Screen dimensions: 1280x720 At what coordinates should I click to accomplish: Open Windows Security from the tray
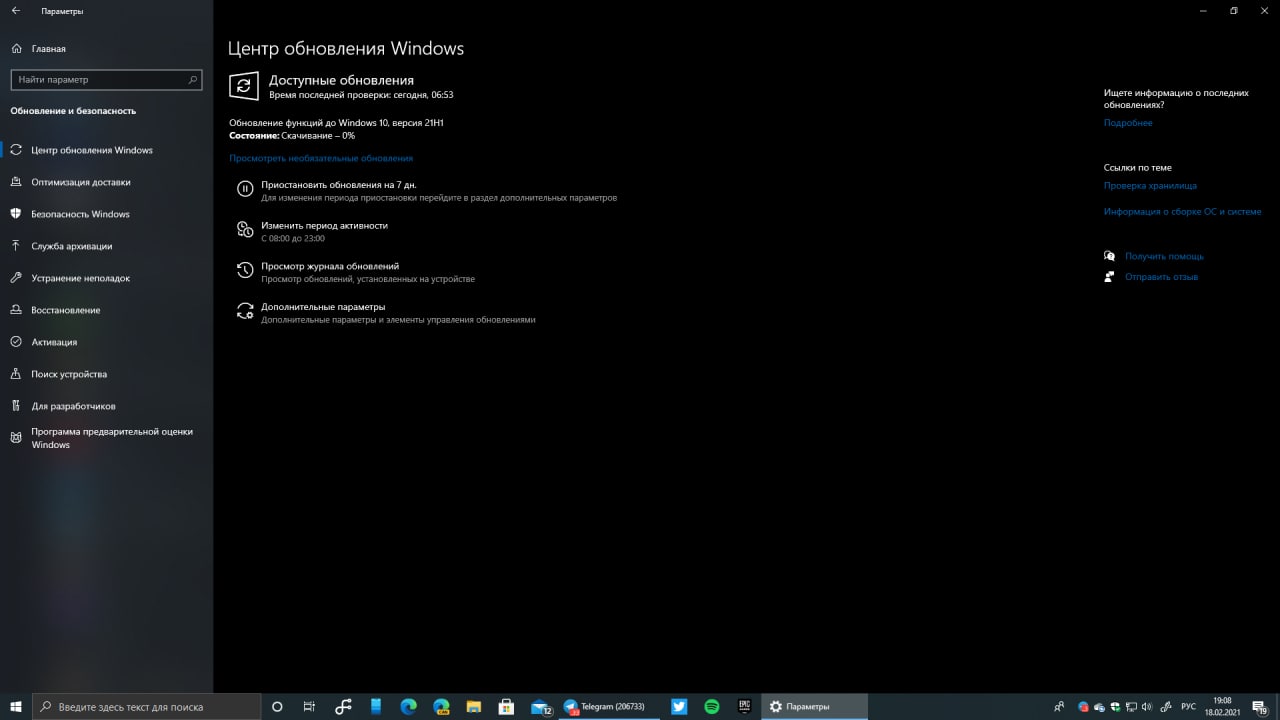coord(1115,707)
